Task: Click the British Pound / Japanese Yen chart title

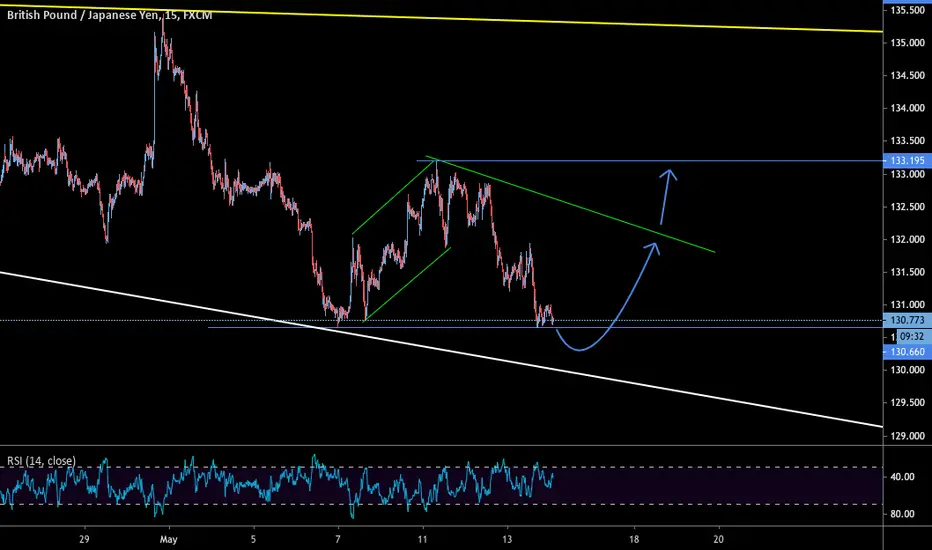Action: coord(109,15)
